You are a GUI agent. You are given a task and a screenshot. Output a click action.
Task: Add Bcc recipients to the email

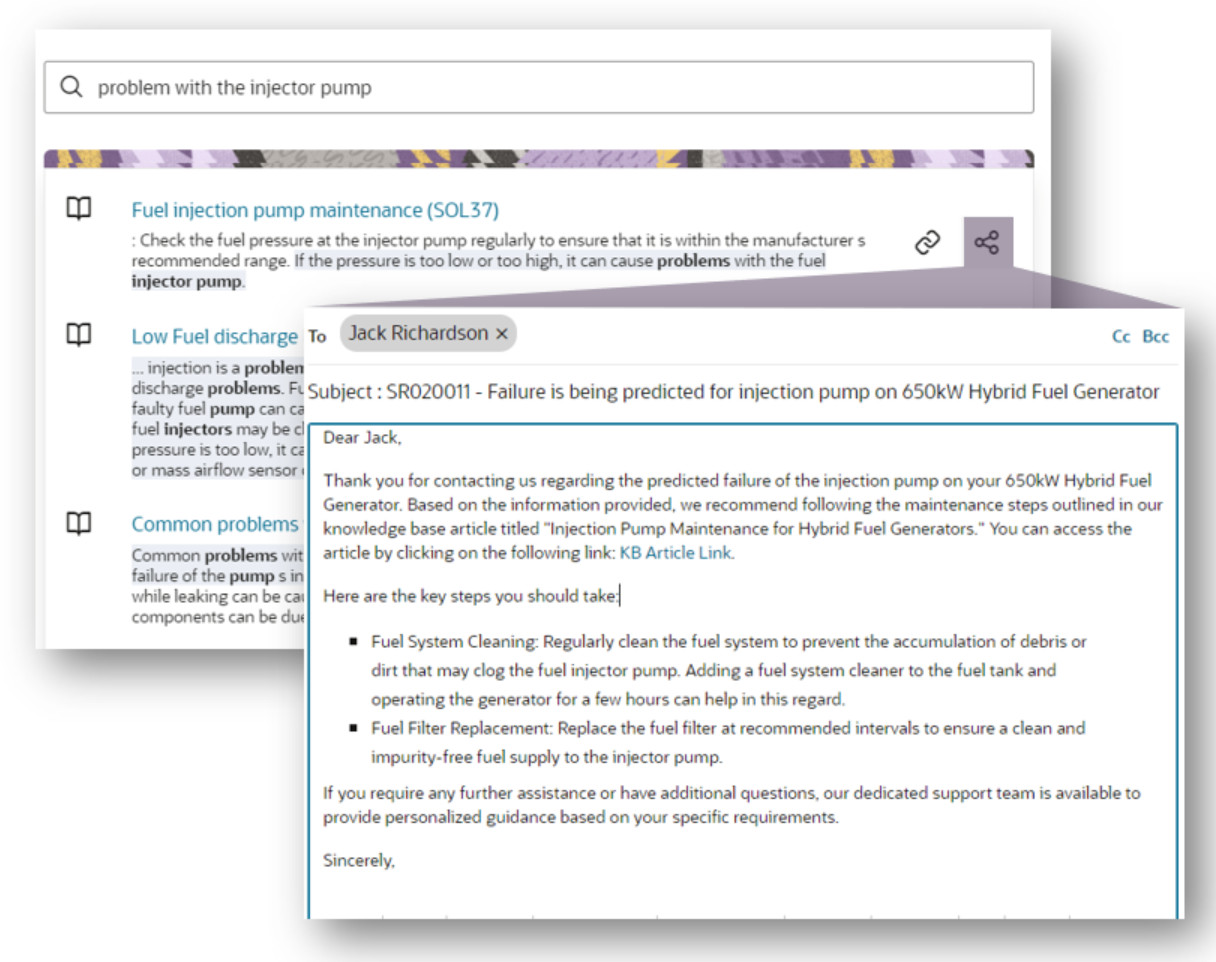click(x=1156, y=336)
